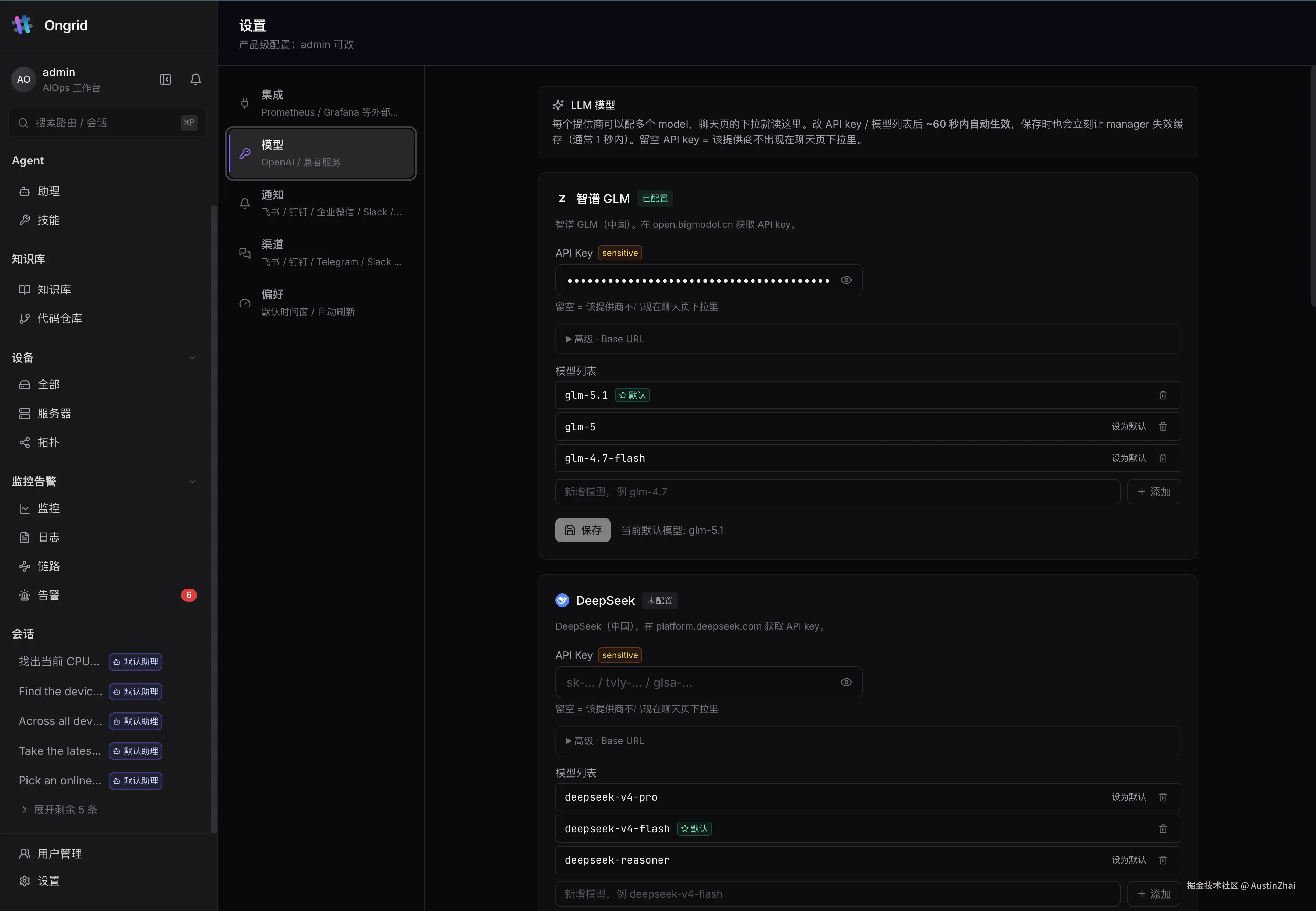Click the 智谱 GLM API key field
This screenshot has width=1316, height=911.
(709, 280)
